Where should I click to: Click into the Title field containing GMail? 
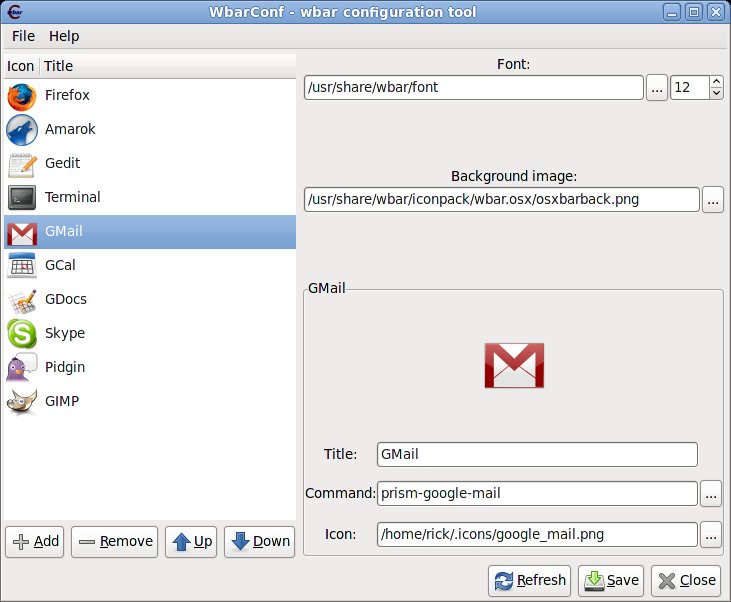tap(537, 455)
